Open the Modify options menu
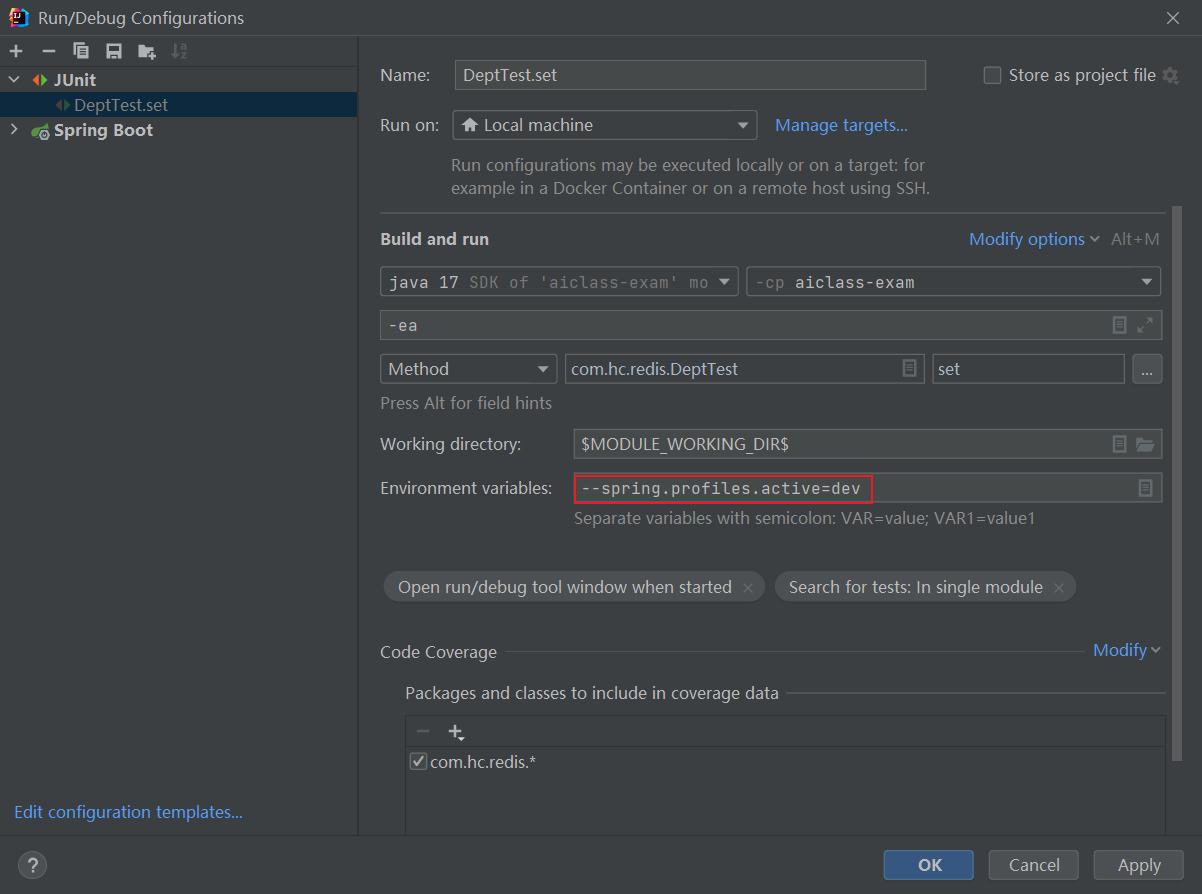 [1034, 239]
